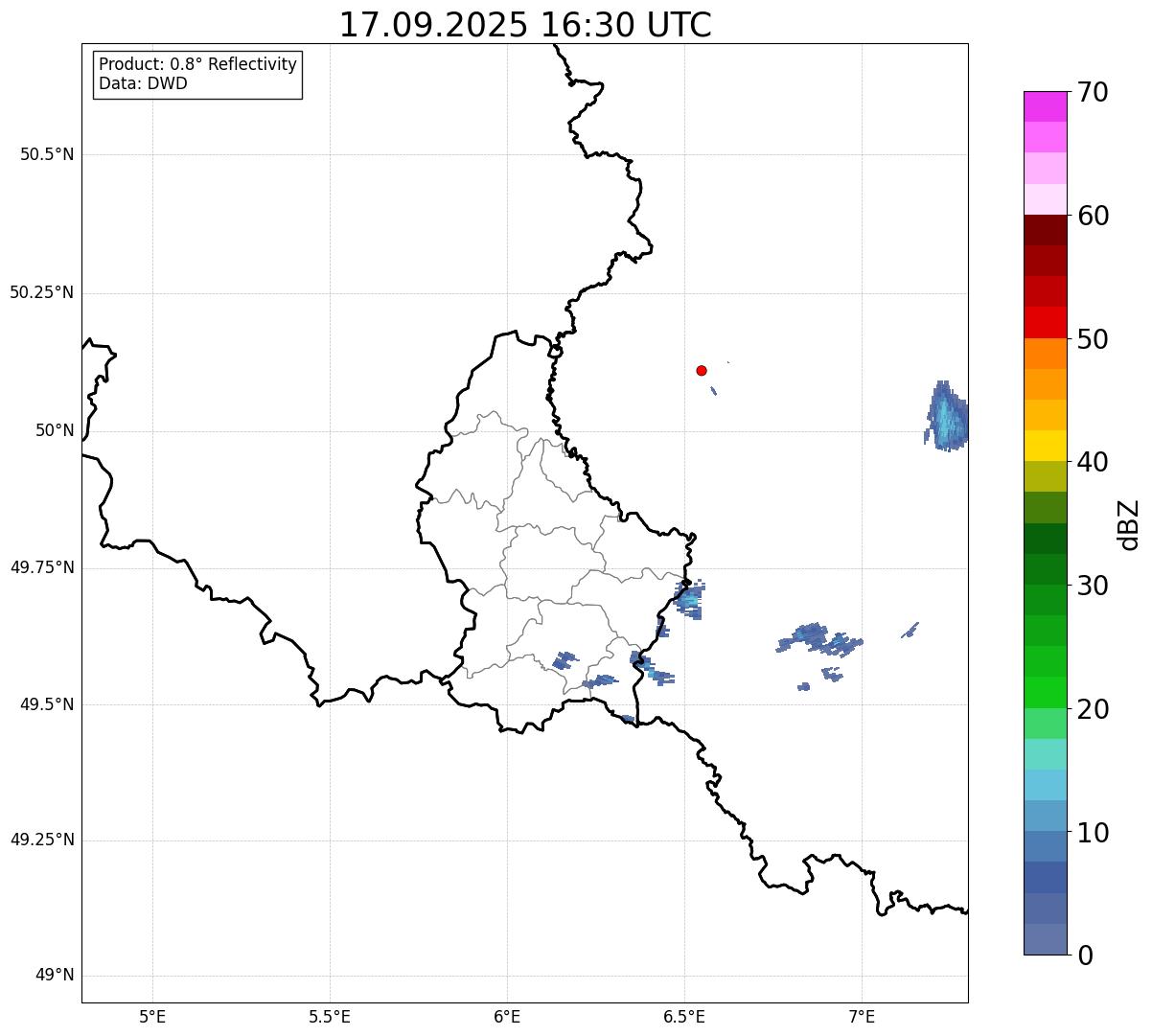Click the 49.75°N latitude label
Viewport: 1152px width, 1036px height.
pos(42,567)
